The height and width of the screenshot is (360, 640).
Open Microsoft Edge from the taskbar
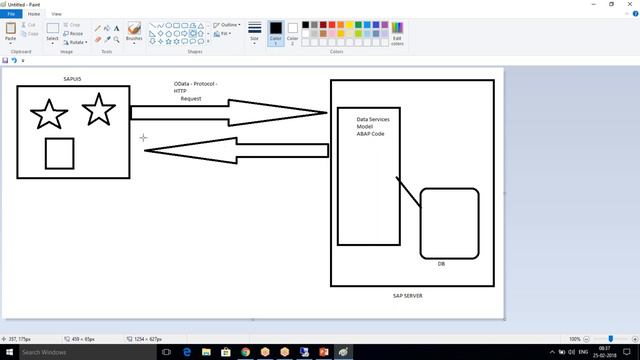pyautogui.click(x=187, y=352)
